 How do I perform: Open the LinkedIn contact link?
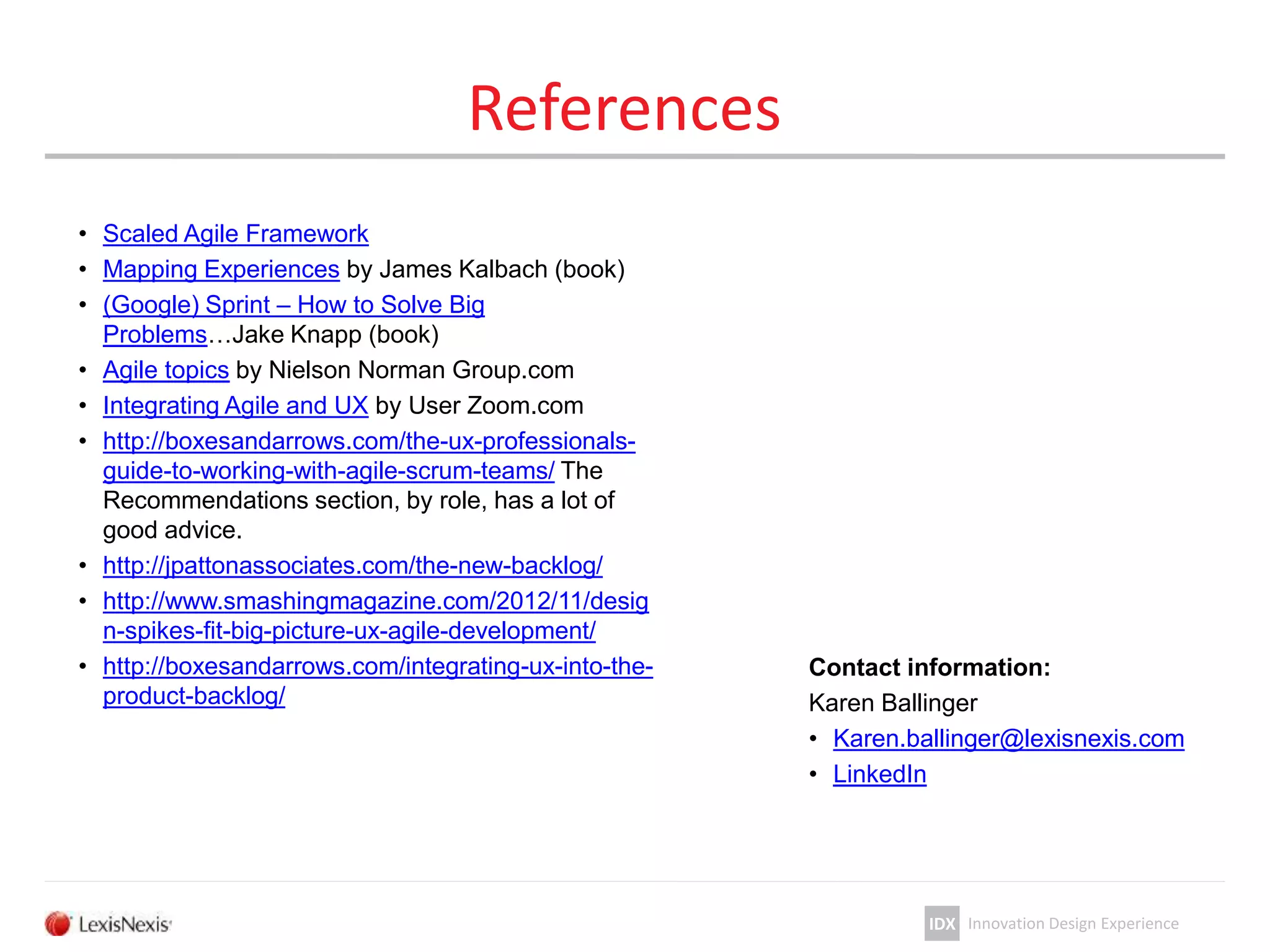coord(879,774)
